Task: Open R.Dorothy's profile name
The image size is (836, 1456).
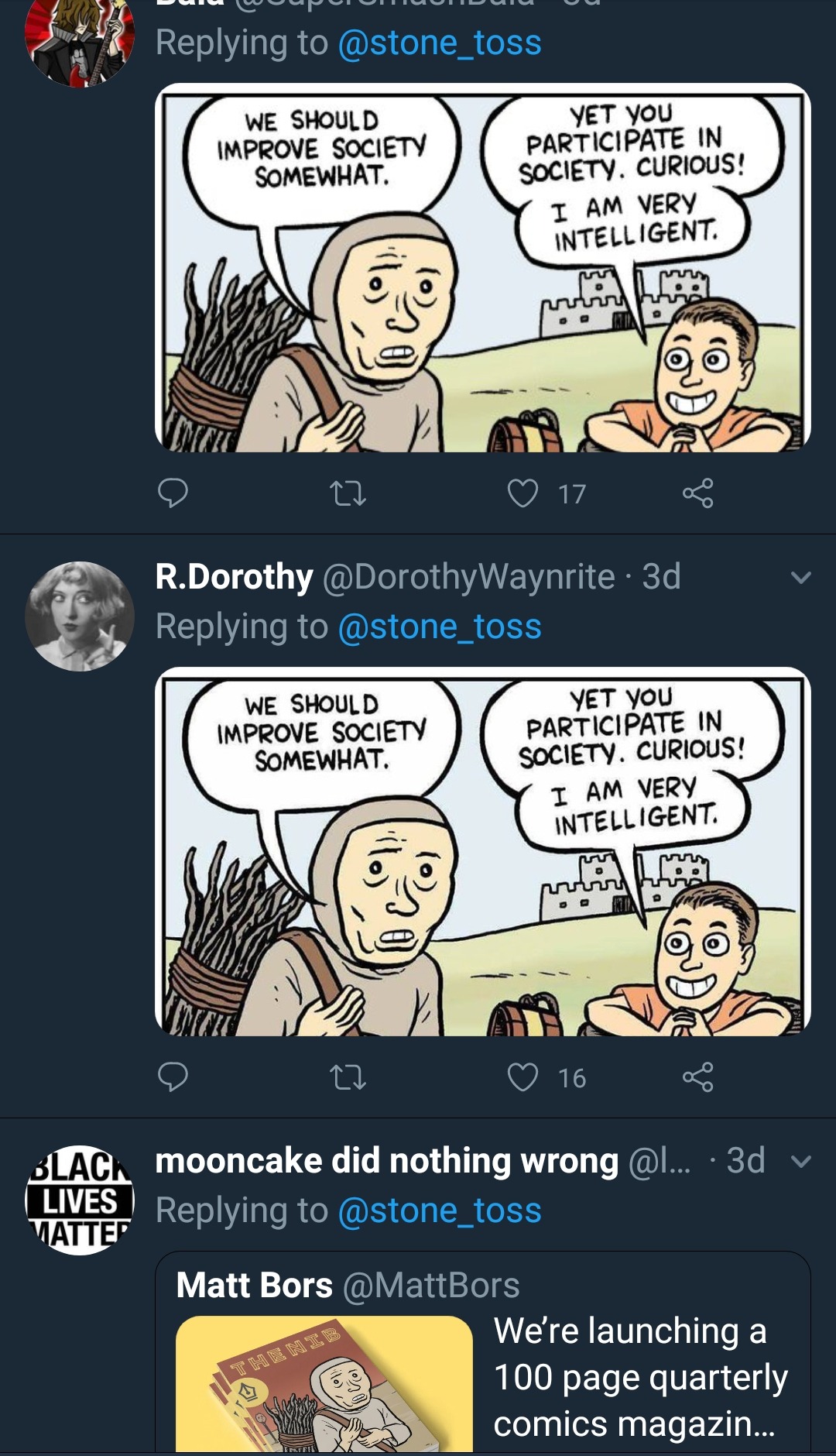Action: tap(234, 577)
